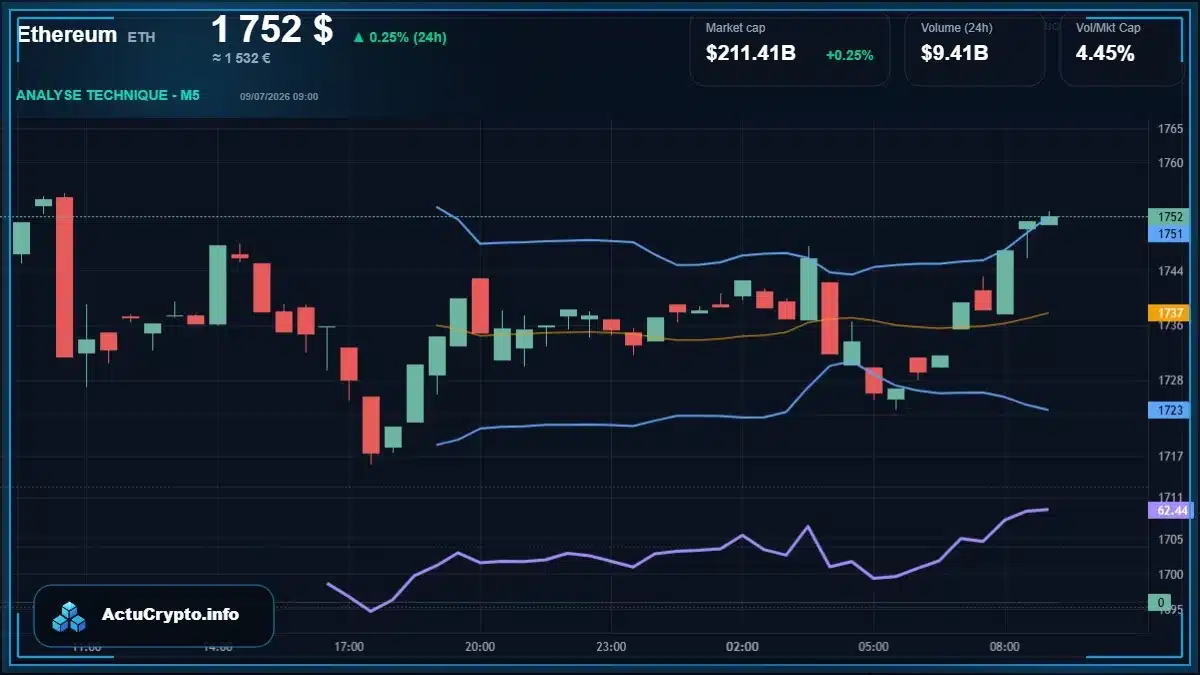
Task: Click the 17:00 time axis label
Action: (x=349, y=647)
